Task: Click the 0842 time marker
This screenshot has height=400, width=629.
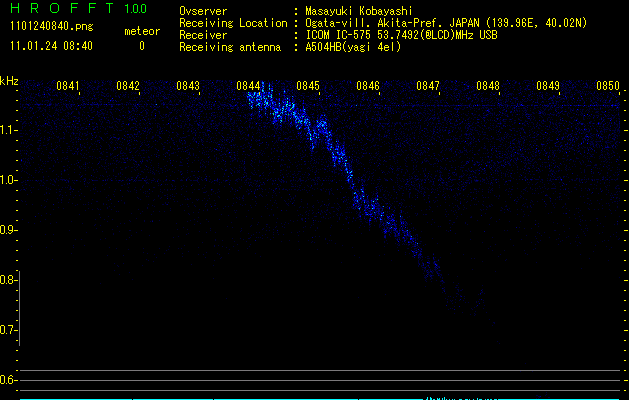Action: [x=128, y=86]
